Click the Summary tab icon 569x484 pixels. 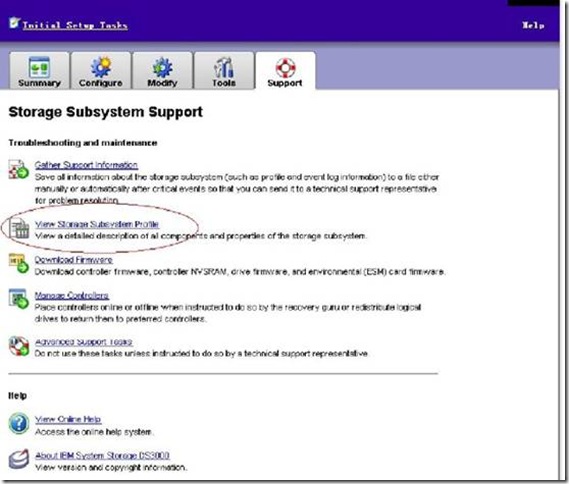click(x=39, y=67)
